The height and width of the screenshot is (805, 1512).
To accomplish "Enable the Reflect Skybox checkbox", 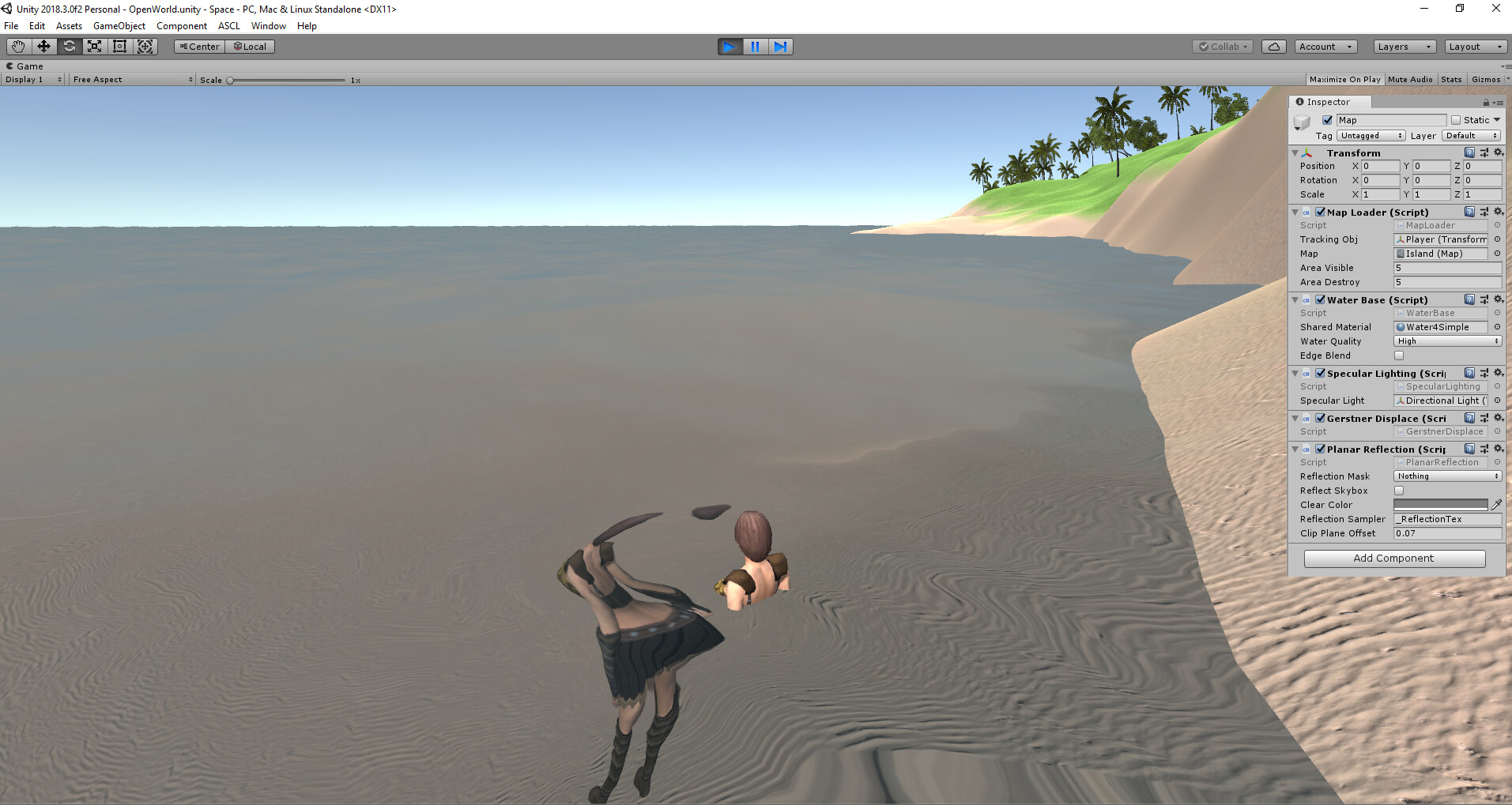I will click(x=1399, y=490).
